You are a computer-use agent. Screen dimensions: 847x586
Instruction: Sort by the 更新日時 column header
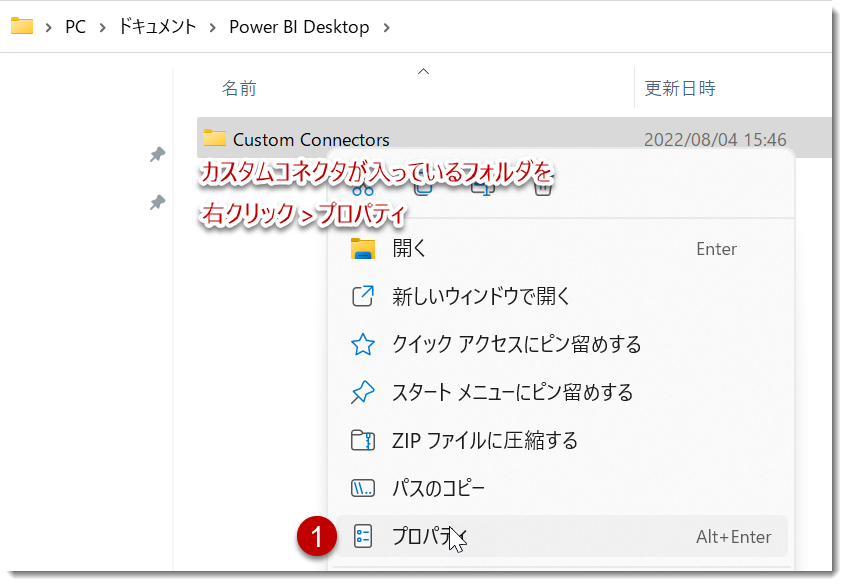(x=680, y=88)
